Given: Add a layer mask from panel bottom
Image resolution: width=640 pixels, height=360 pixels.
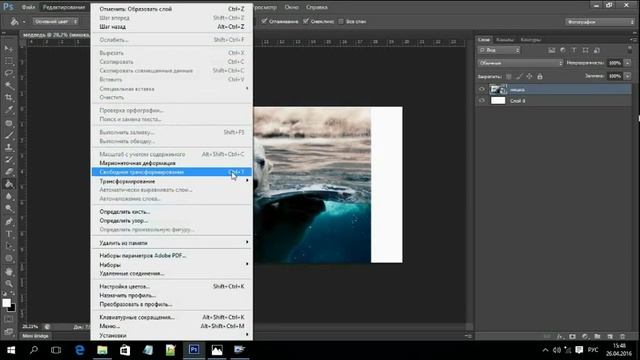Looking at the screenshot, I should click(572, 336).
